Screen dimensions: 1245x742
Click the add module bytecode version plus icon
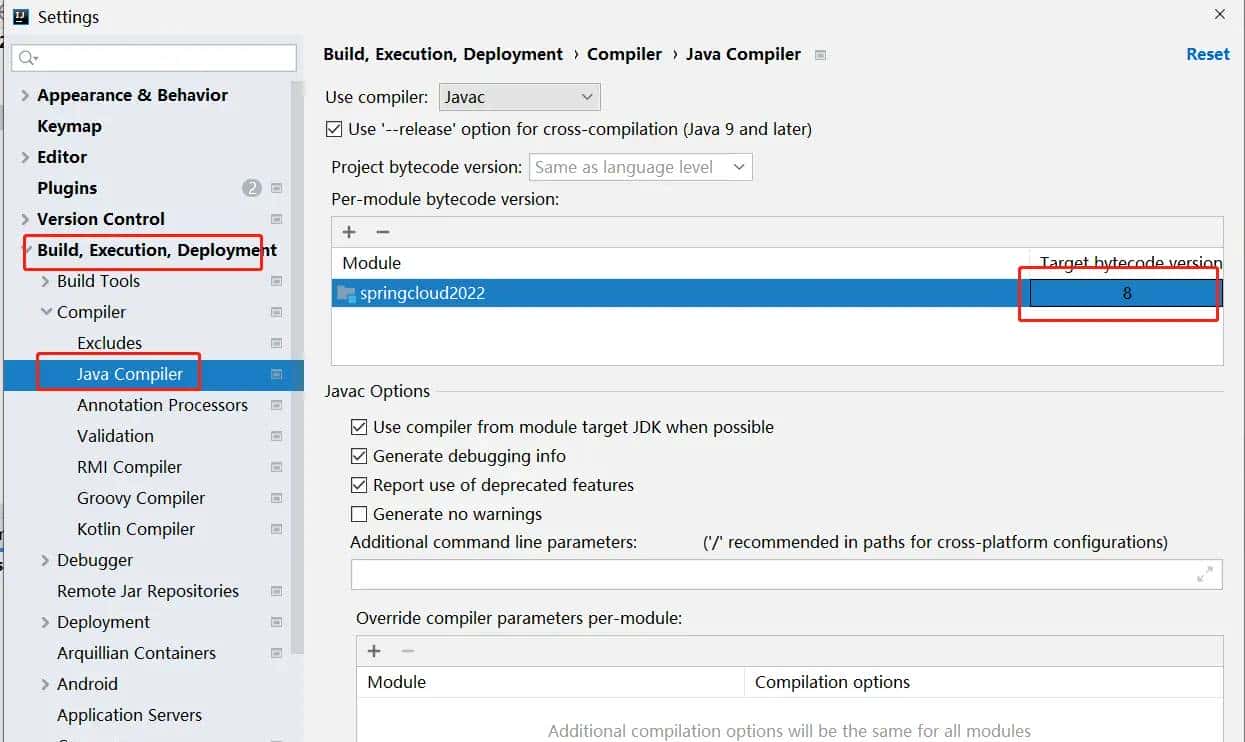pos(349,232)
